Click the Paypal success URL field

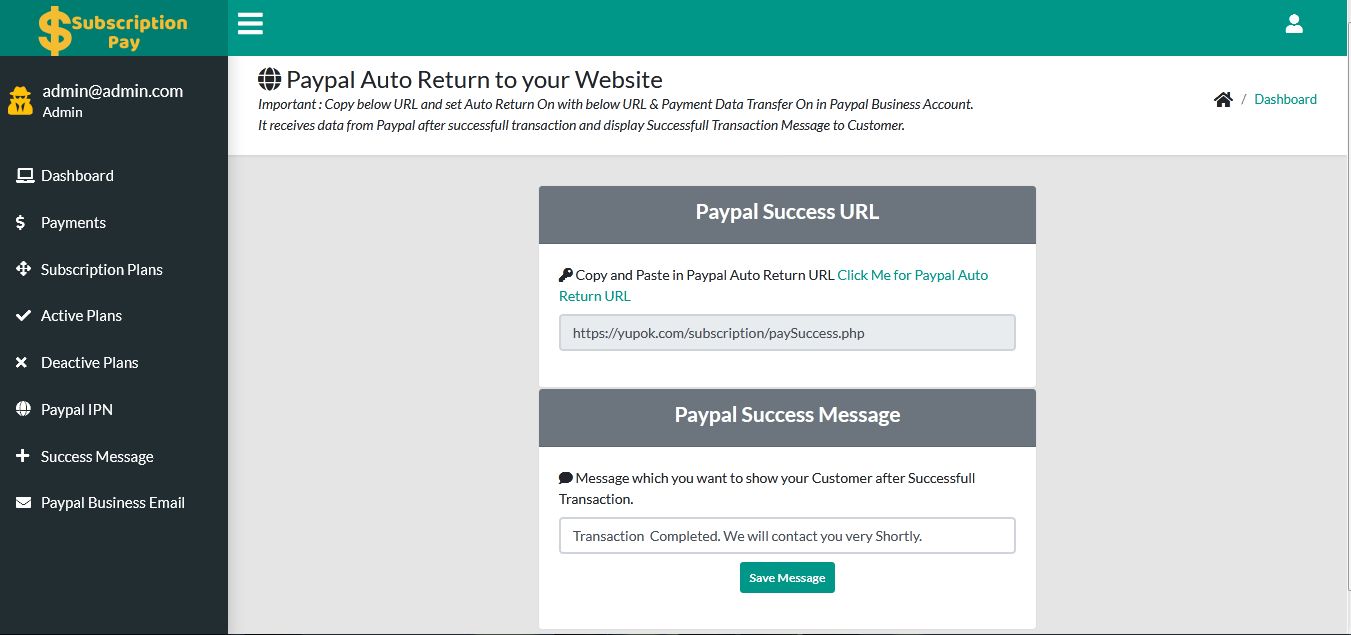[x=787, y=333]
